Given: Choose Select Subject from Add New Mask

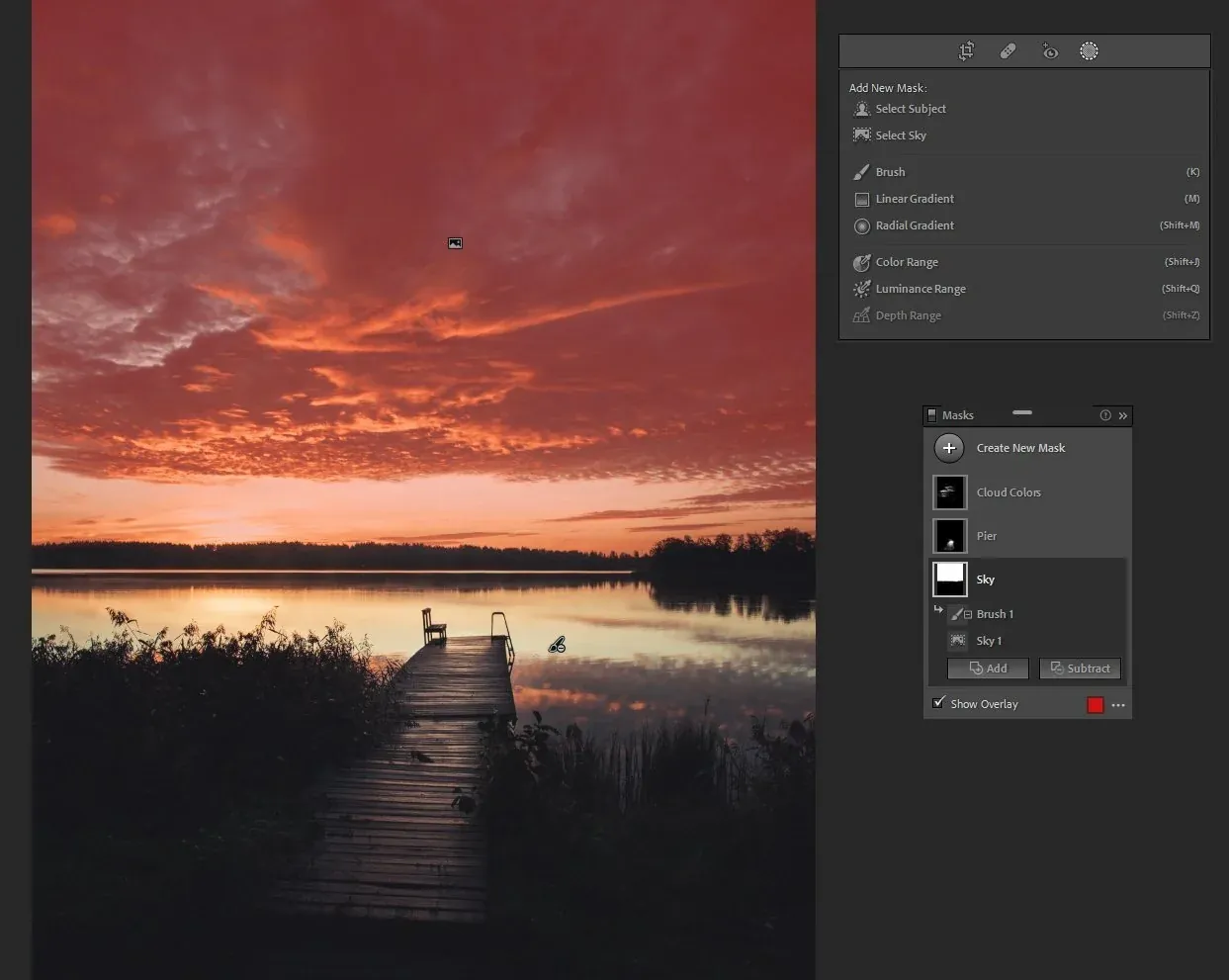Looking at the screenshot, I should 911,109.
